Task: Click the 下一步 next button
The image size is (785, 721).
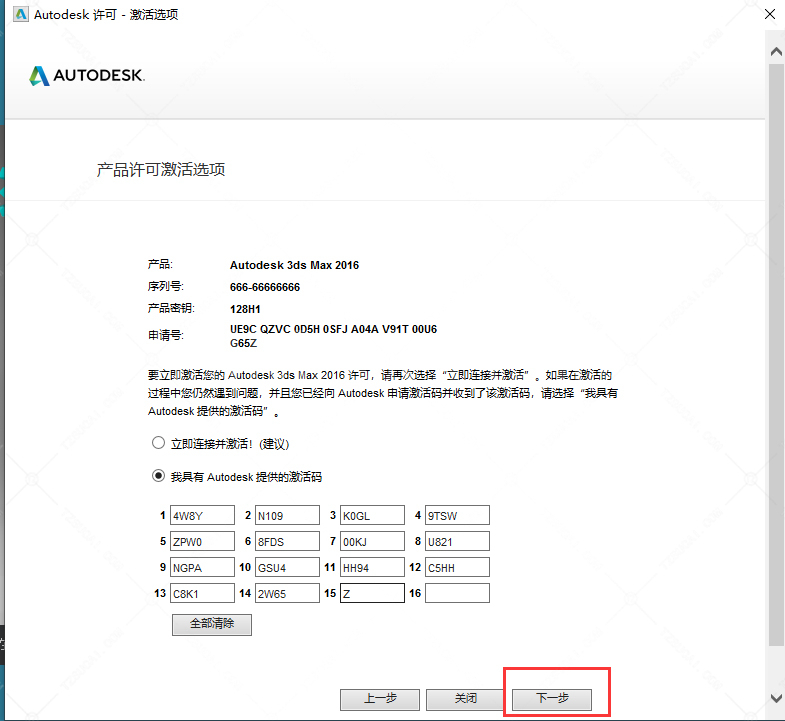Action: [x=552, y=699]
